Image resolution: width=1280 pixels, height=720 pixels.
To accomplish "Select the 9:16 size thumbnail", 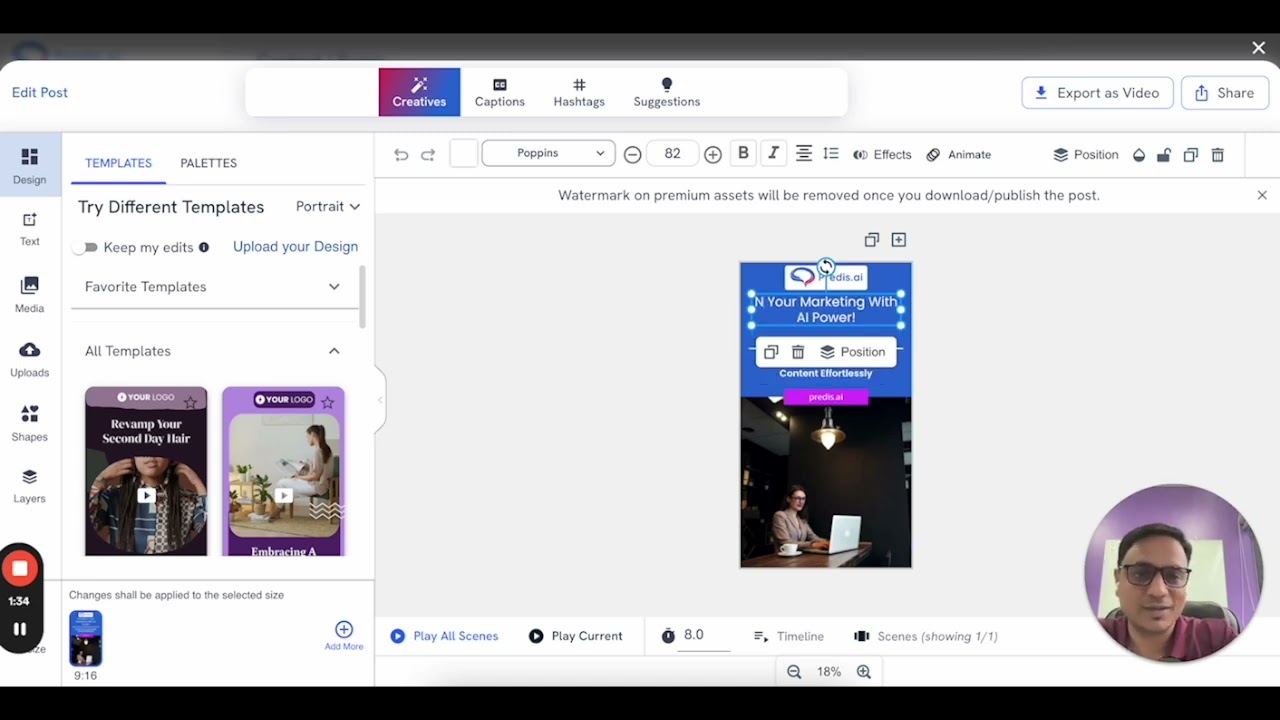I will (x=85, y=638).
